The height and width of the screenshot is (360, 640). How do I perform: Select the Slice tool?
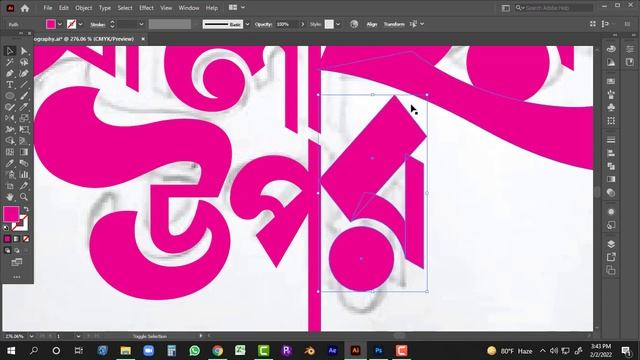tap(24, 186)
